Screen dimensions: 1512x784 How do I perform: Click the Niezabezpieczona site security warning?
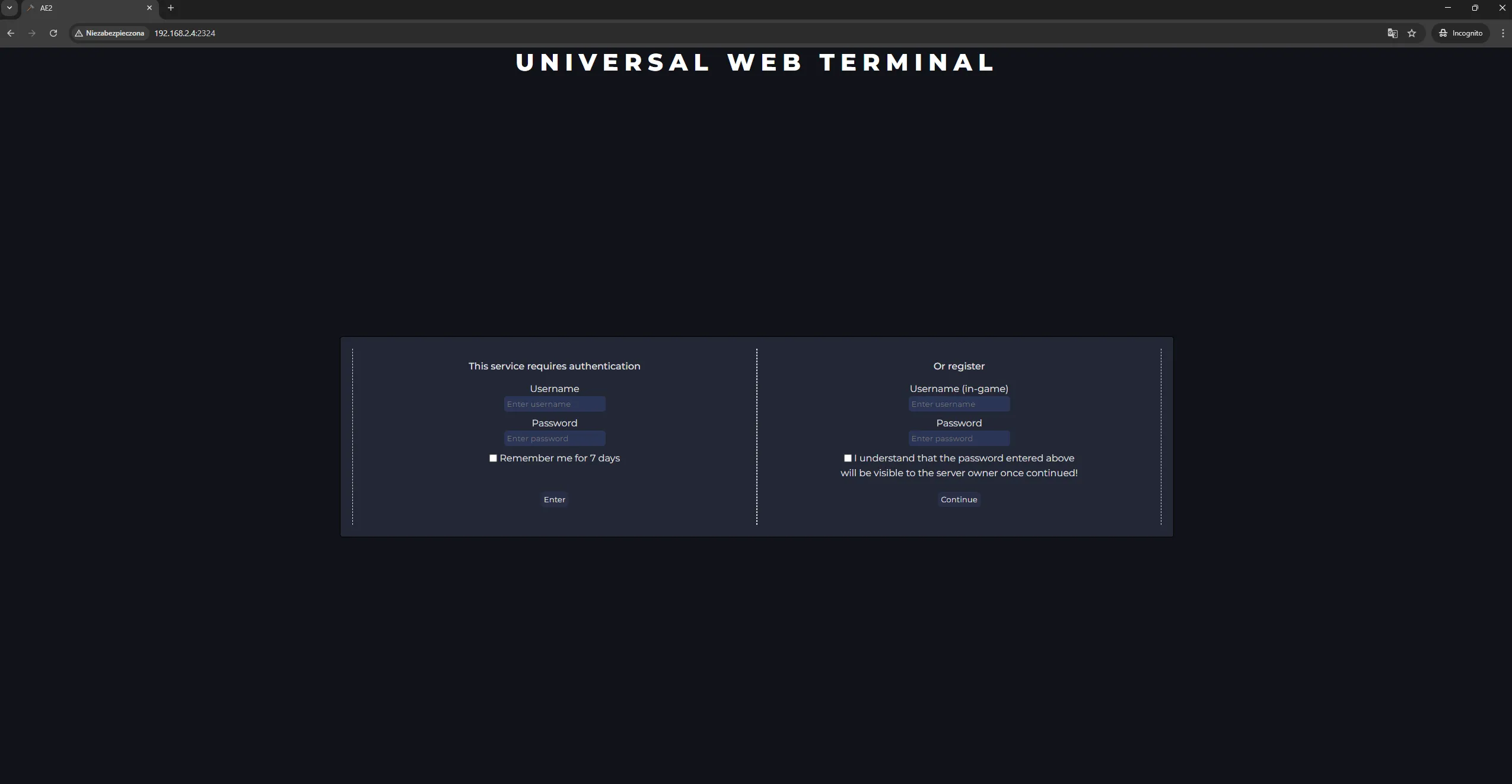click(x=110, y=33)
